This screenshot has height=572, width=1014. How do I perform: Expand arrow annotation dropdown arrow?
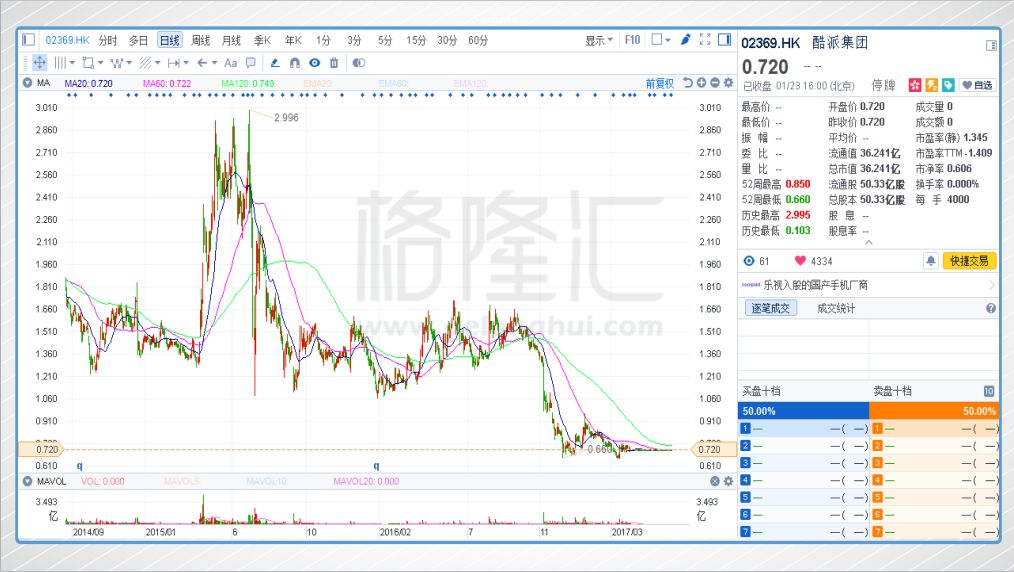click(x=214, y=63)
